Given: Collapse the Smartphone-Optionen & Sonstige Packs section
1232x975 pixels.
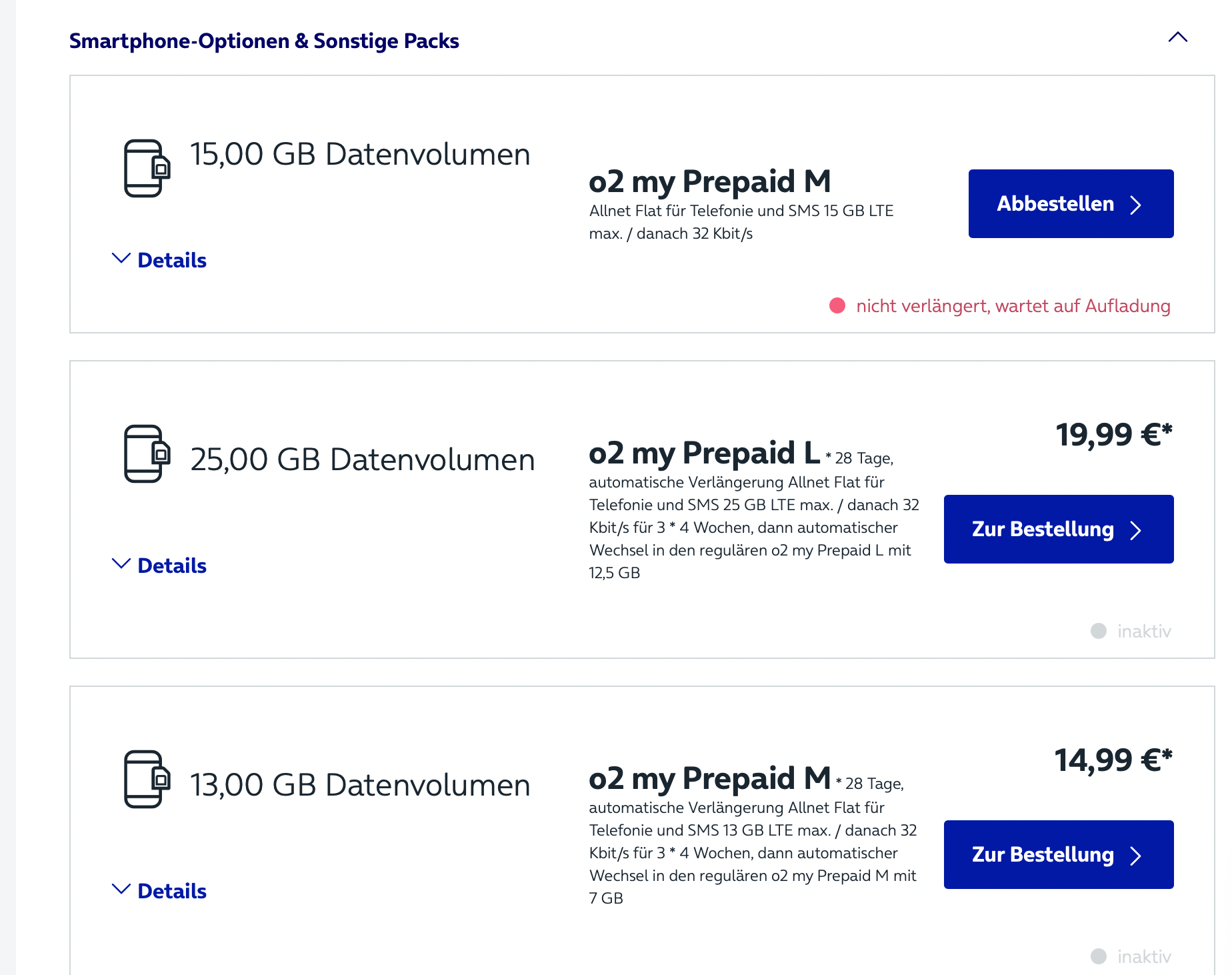Looking at the screenshot, I should [x=1178, y=37].
